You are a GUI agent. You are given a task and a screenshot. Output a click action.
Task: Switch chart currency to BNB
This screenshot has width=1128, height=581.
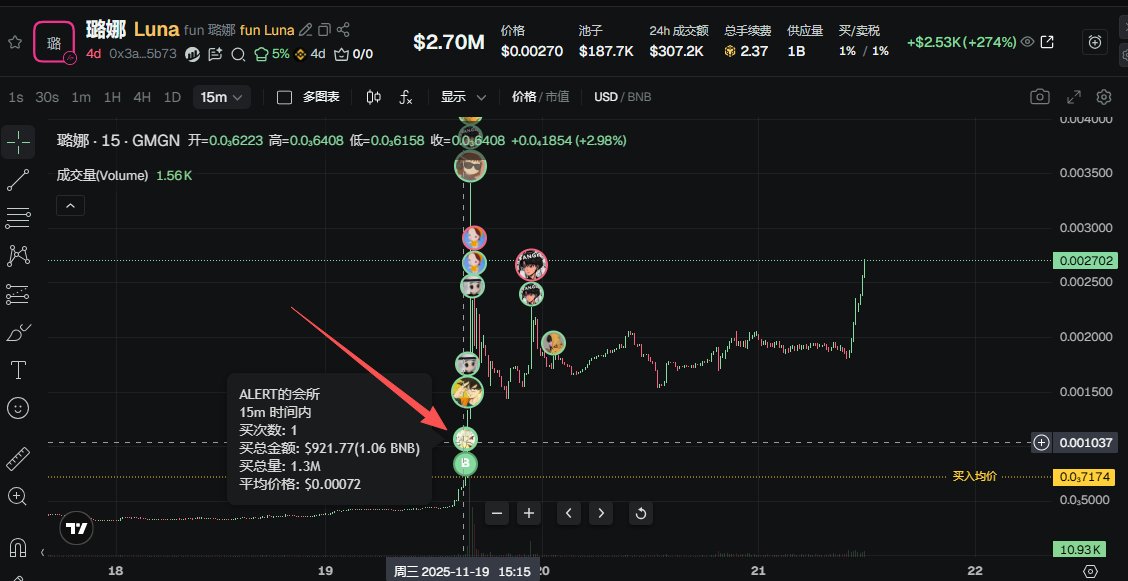(640, 96)
